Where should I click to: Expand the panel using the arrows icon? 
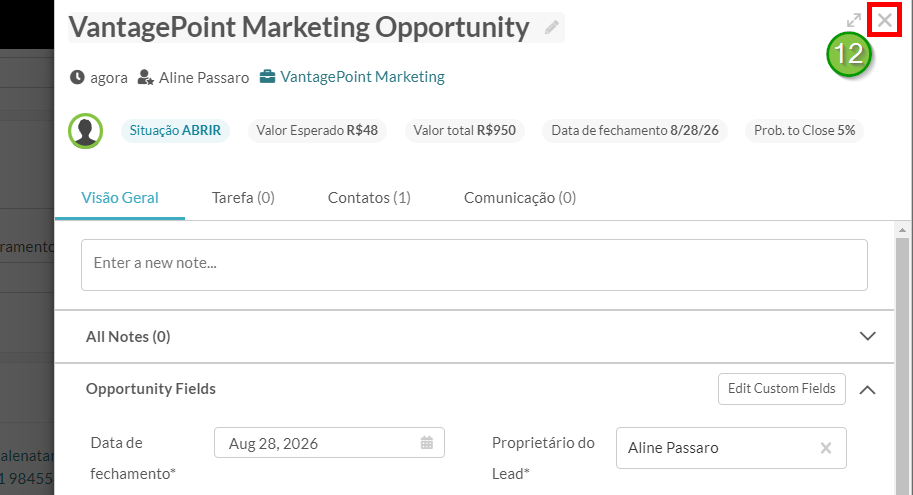854,20
